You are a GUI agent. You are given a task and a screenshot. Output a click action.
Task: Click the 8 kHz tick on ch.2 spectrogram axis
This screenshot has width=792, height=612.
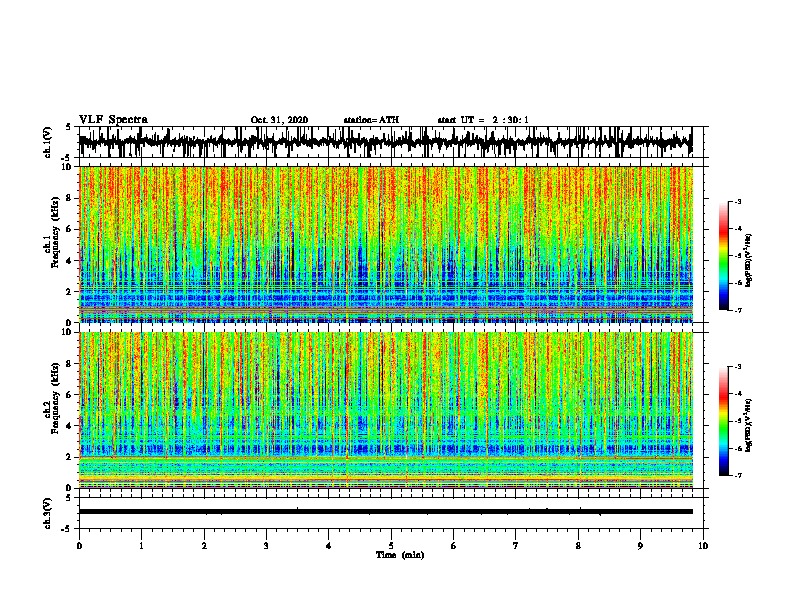70,364
